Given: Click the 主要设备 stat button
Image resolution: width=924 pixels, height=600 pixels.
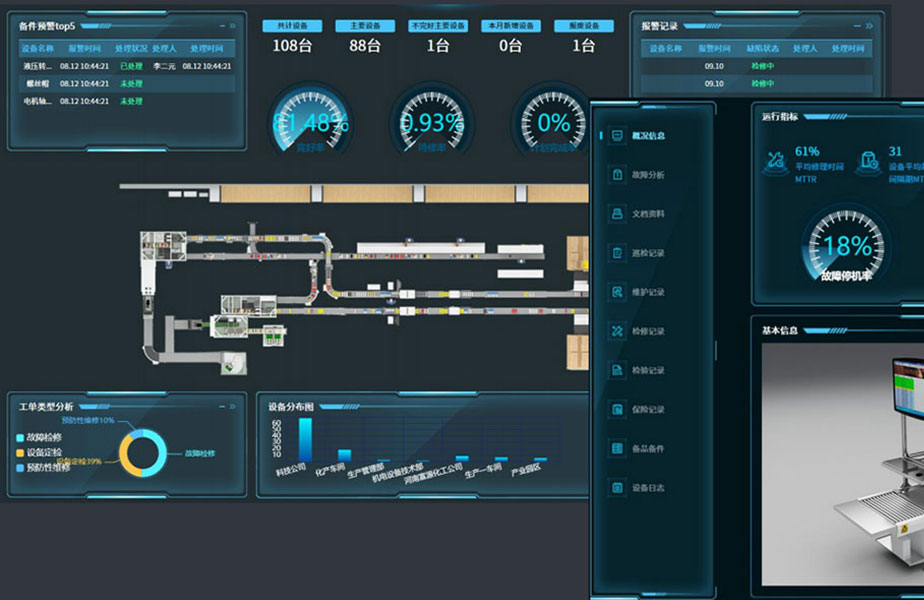Looking at the screenshot, I should 365,26.
